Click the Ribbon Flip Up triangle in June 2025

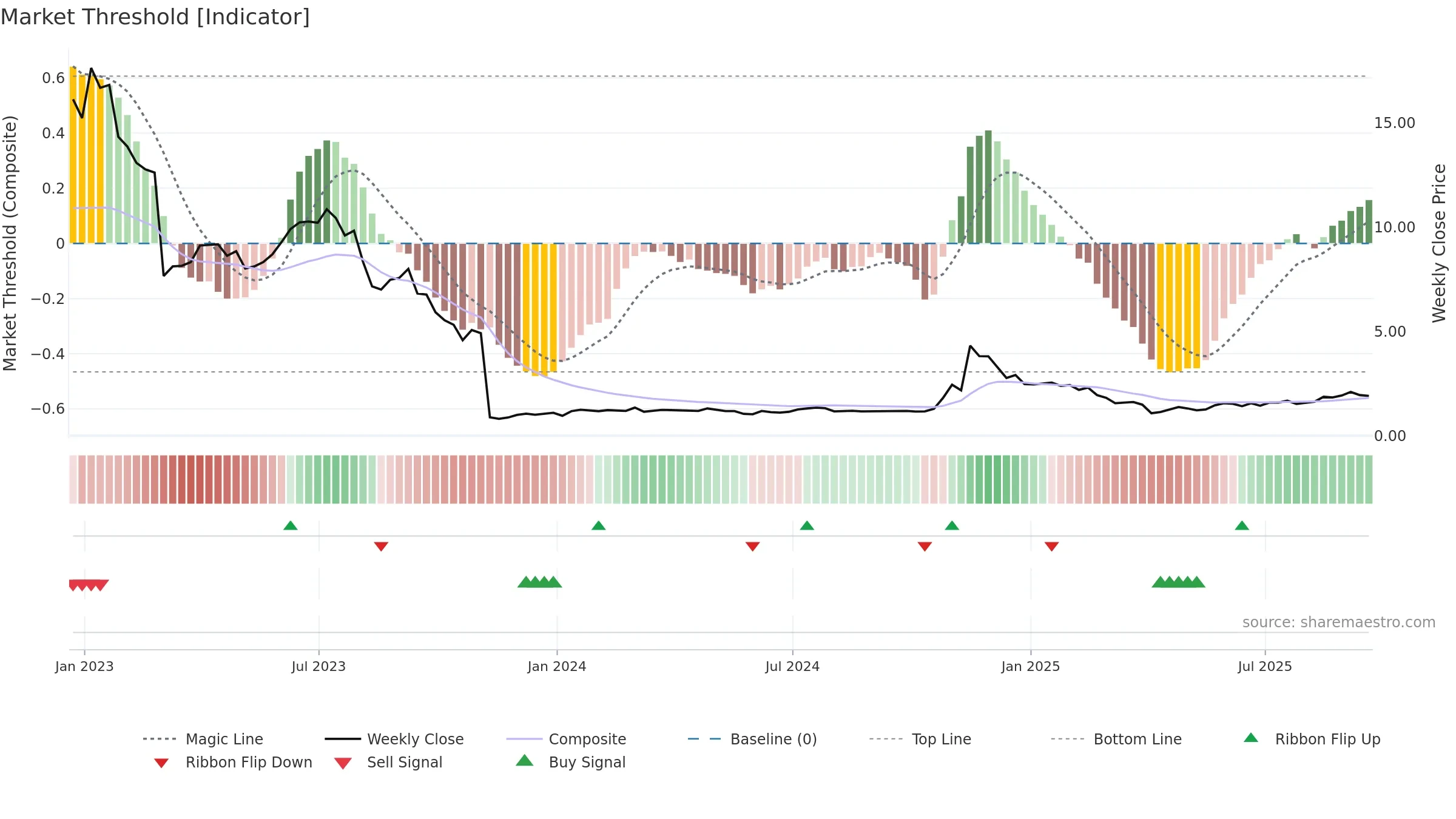pos(1242,525)
